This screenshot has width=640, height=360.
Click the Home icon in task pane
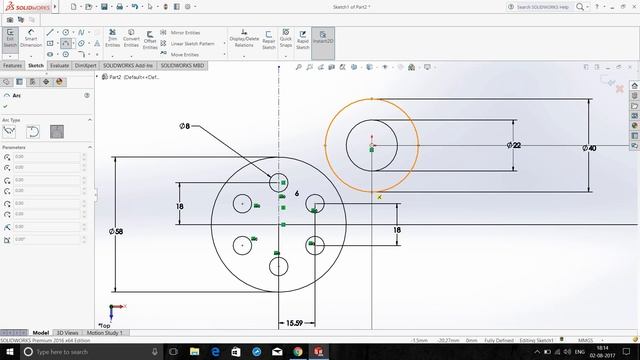click(634, 86)
